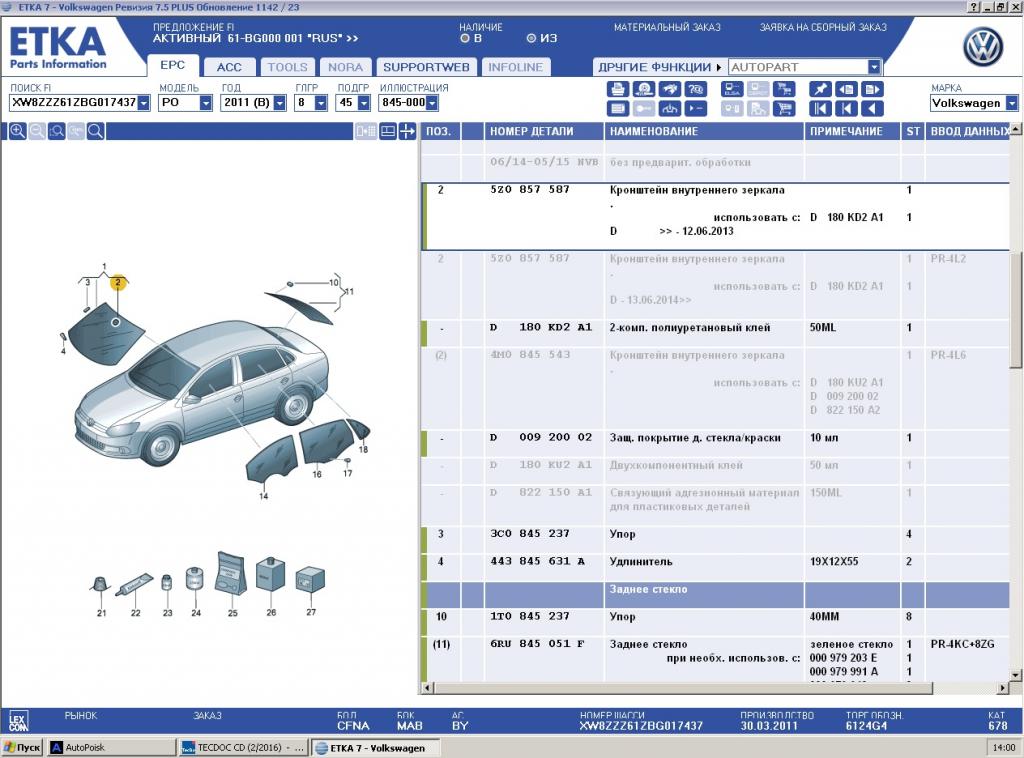1024x758 pixels.
Task: Open the ПОДГР dropdown showing 45
Action: pyautogui.click(x=364, y=103)
